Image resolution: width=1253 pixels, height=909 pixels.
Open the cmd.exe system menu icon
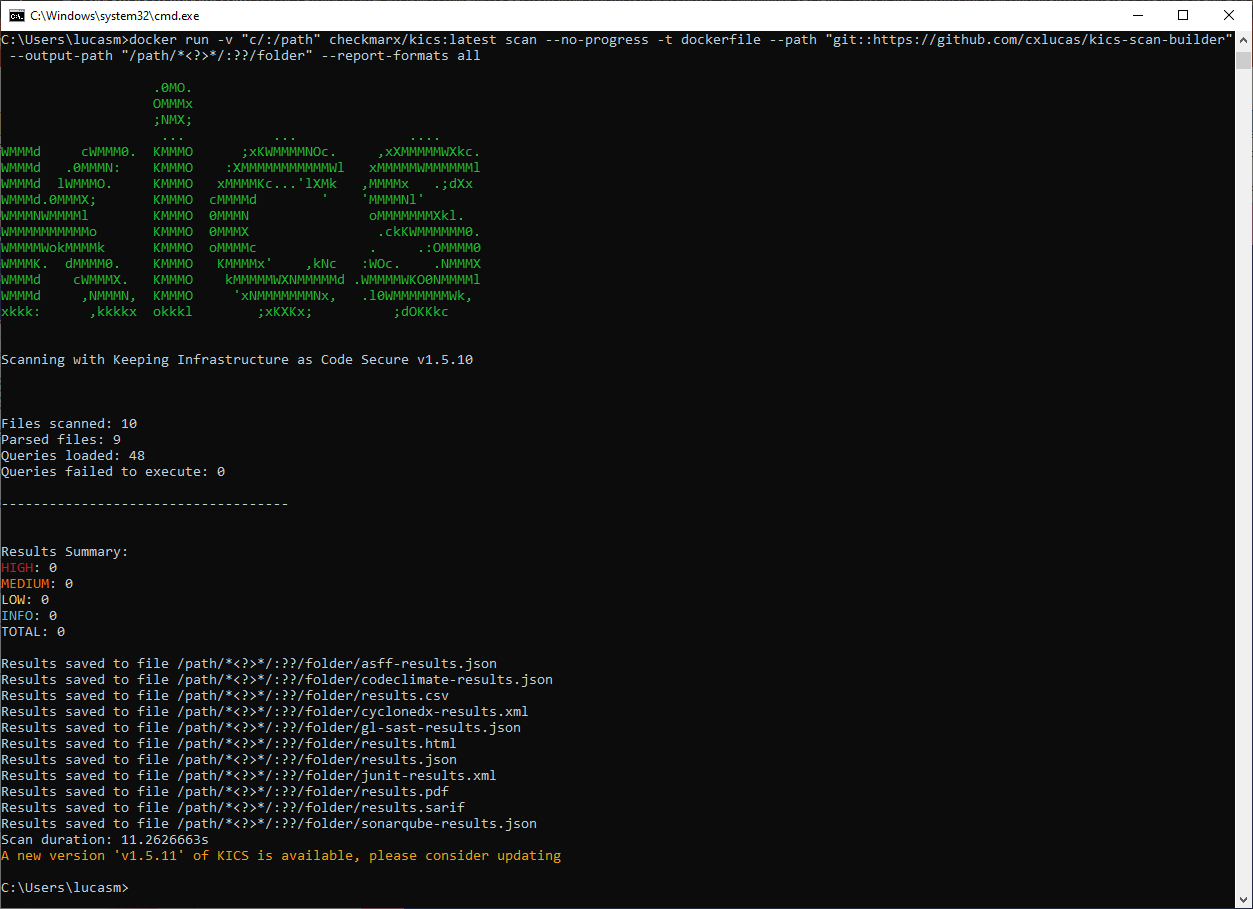[x=16, y=16]
